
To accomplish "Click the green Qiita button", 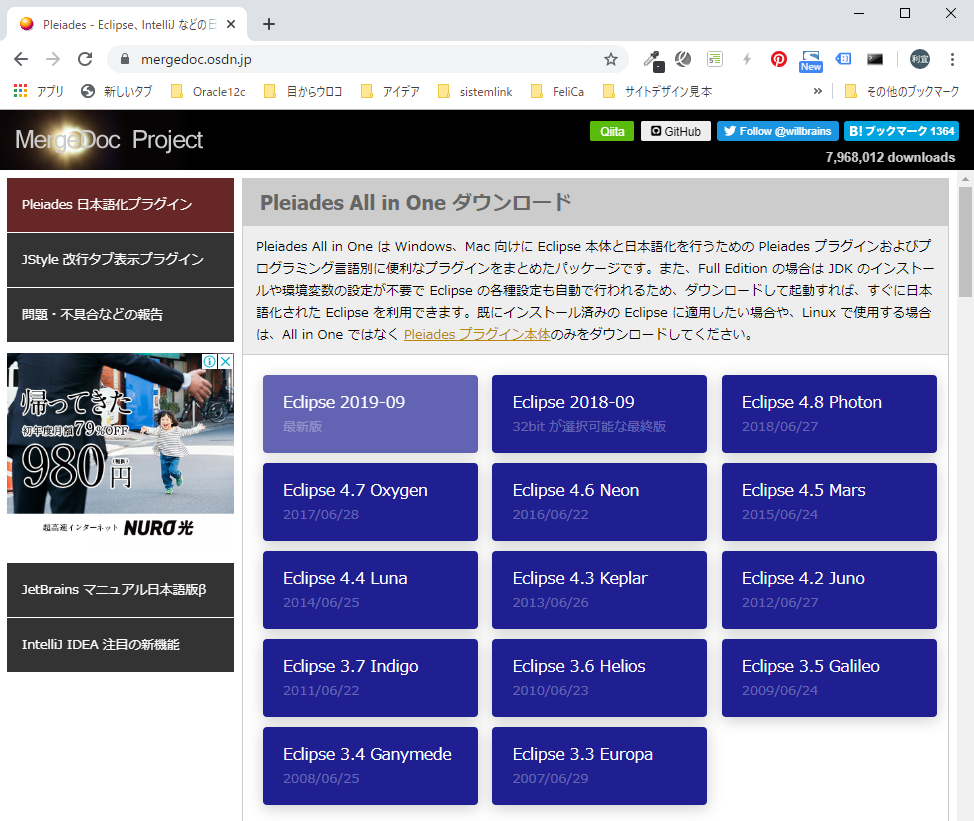I will [612, 131].
